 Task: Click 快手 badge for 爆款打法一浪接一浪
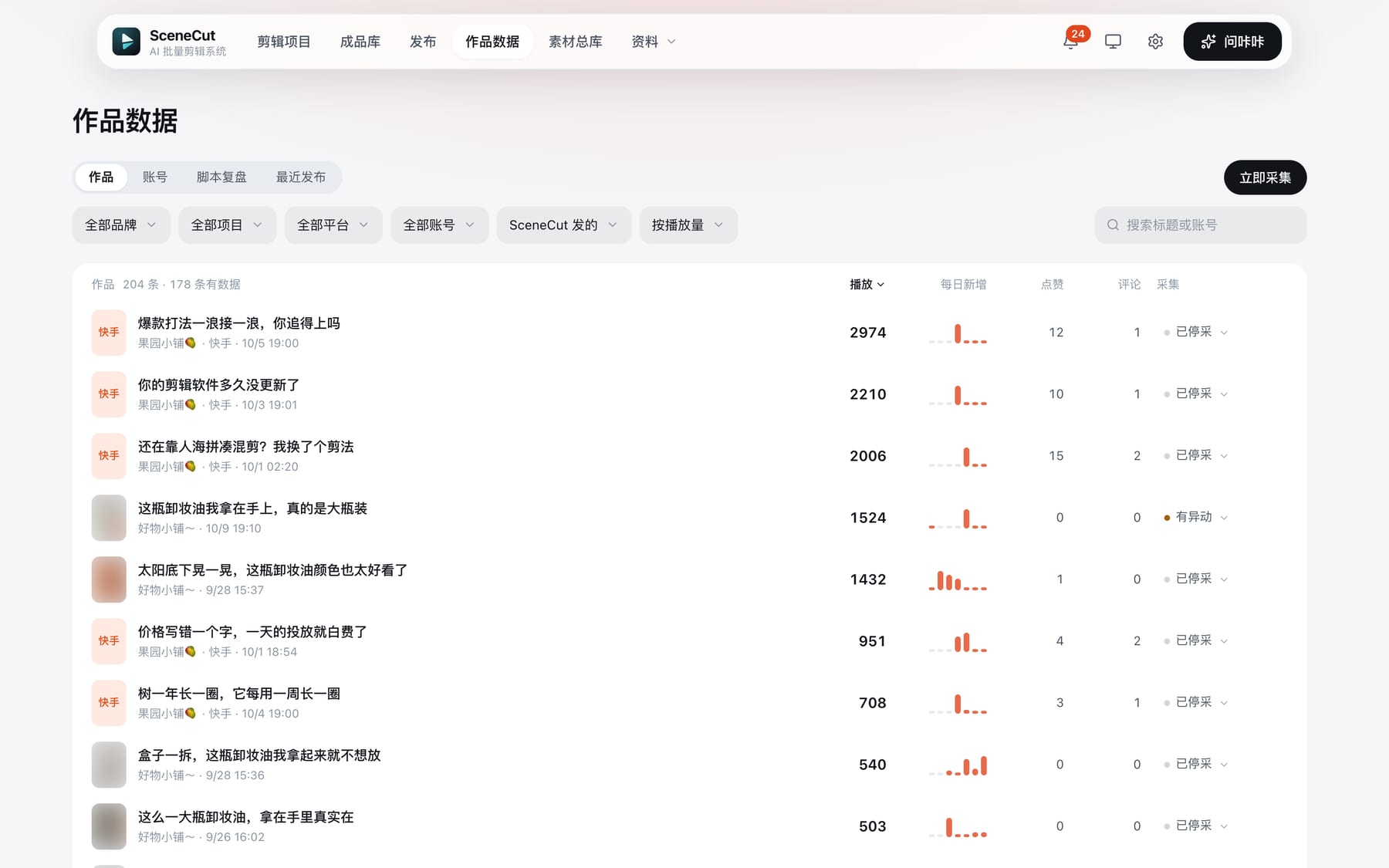(109, 333)
